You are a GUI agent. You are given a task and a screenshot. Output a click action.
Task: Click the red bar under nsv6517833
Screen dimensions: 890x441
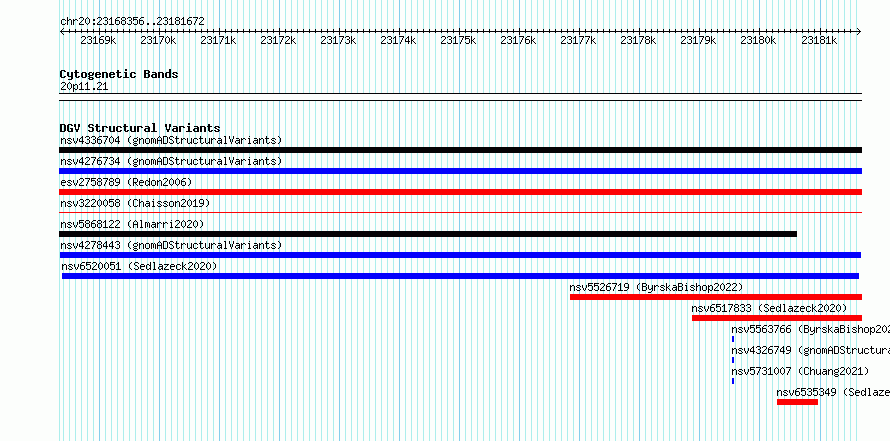tap(777, 318)
